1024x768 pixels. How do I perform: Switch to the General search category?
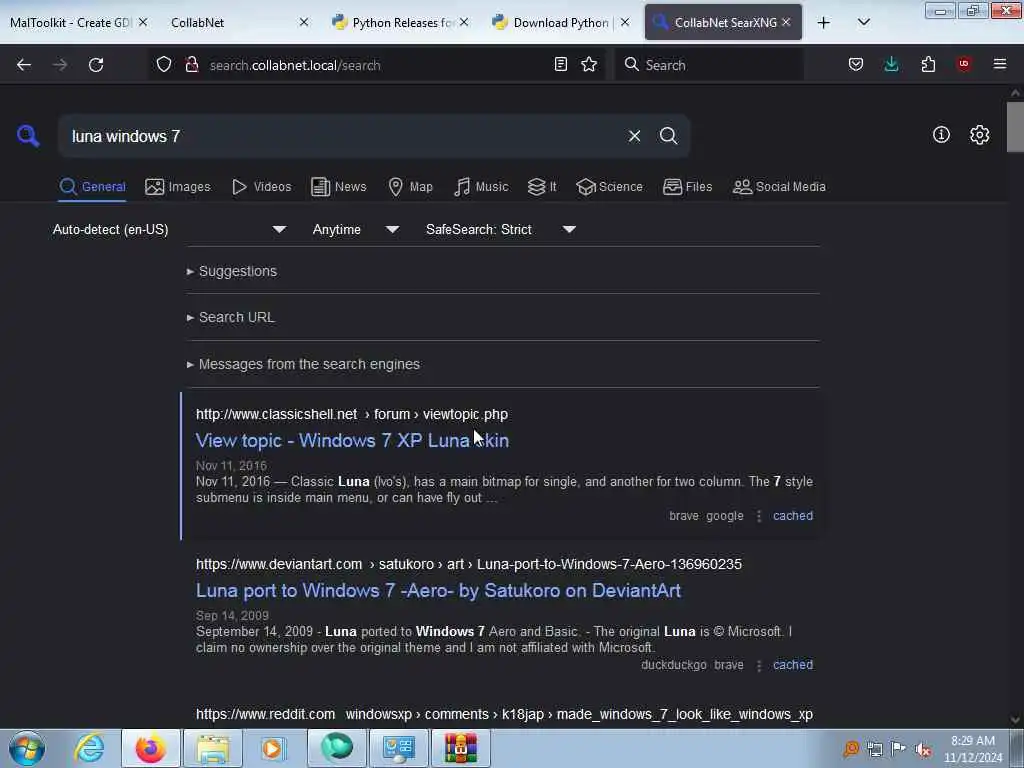[x=92, y=187]
